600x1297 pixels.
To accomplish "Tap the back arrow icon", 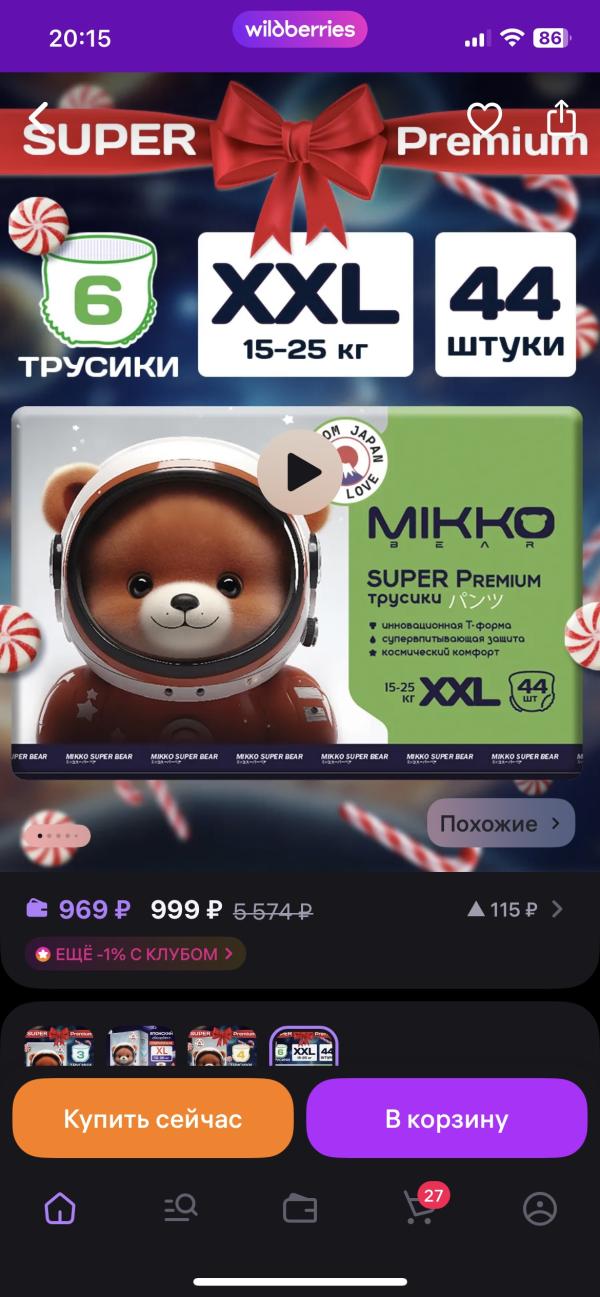I will click(38, 118).
